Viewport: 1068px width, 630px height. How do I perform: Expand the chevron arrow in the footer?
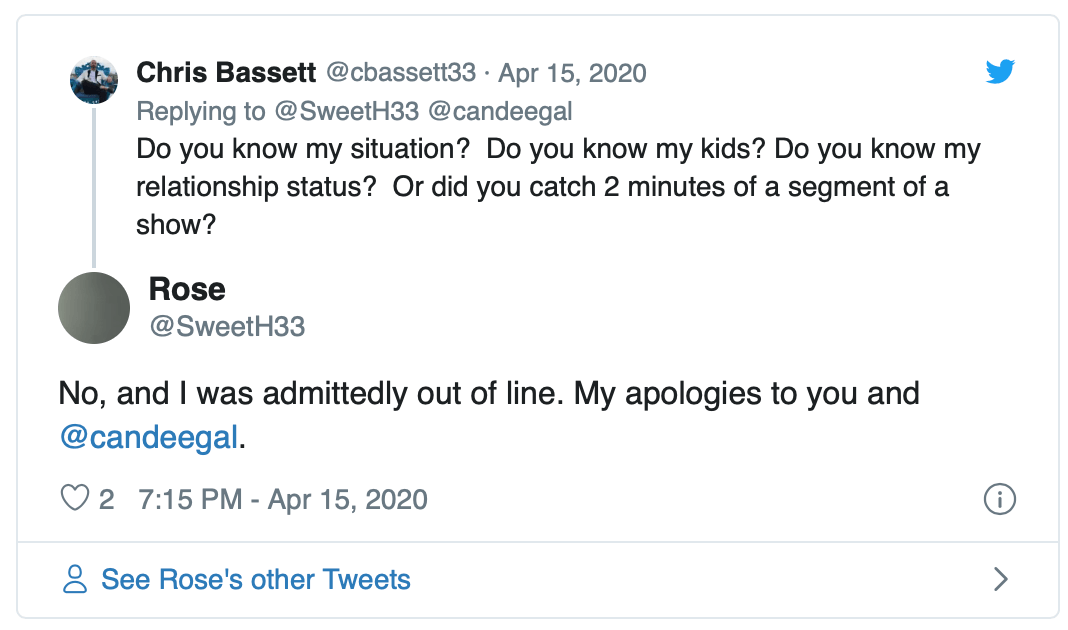[1000, 579]
